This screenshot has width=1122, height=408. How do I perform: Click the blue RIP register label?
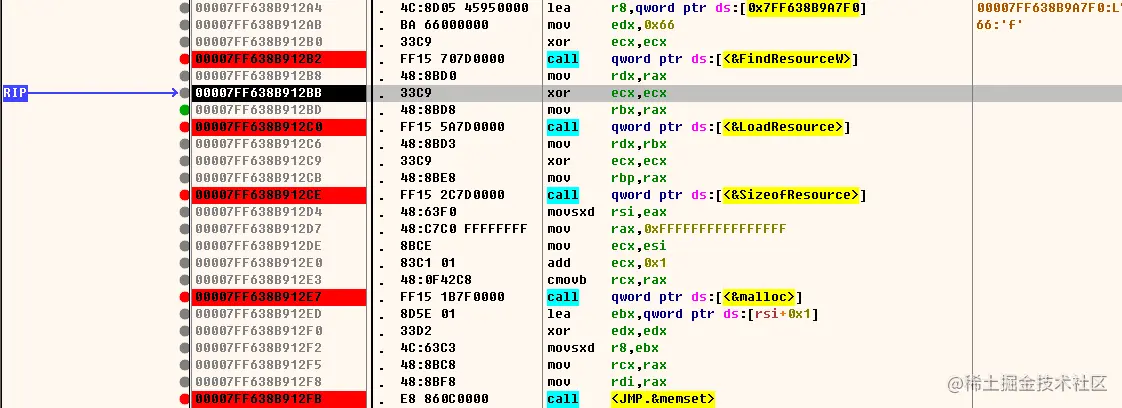click(15, 93)
